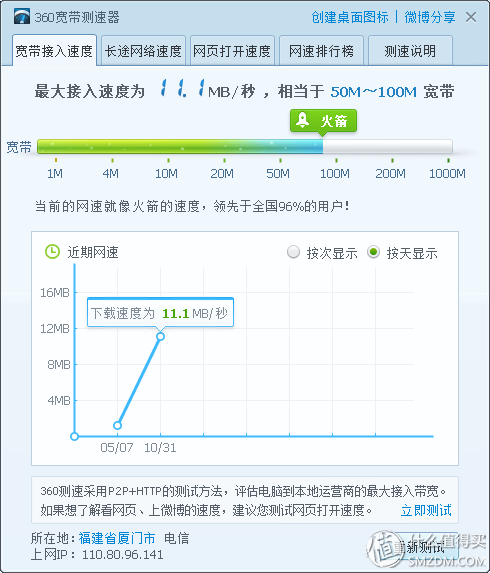Click the 福建省厦门市 location link
Screen dimensions: 490x573
pos(117,538)
